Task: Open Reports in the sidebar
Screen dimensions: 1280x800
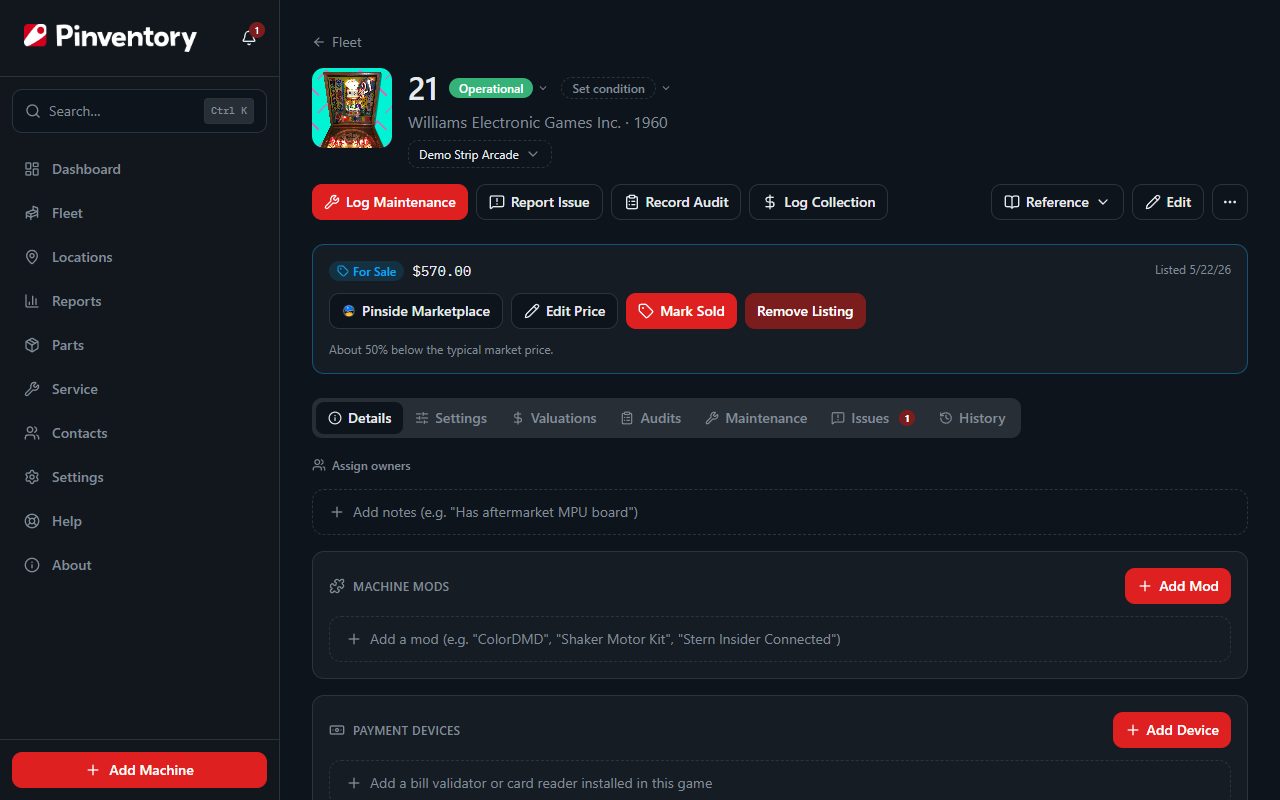Action: [x=139, y=301]
